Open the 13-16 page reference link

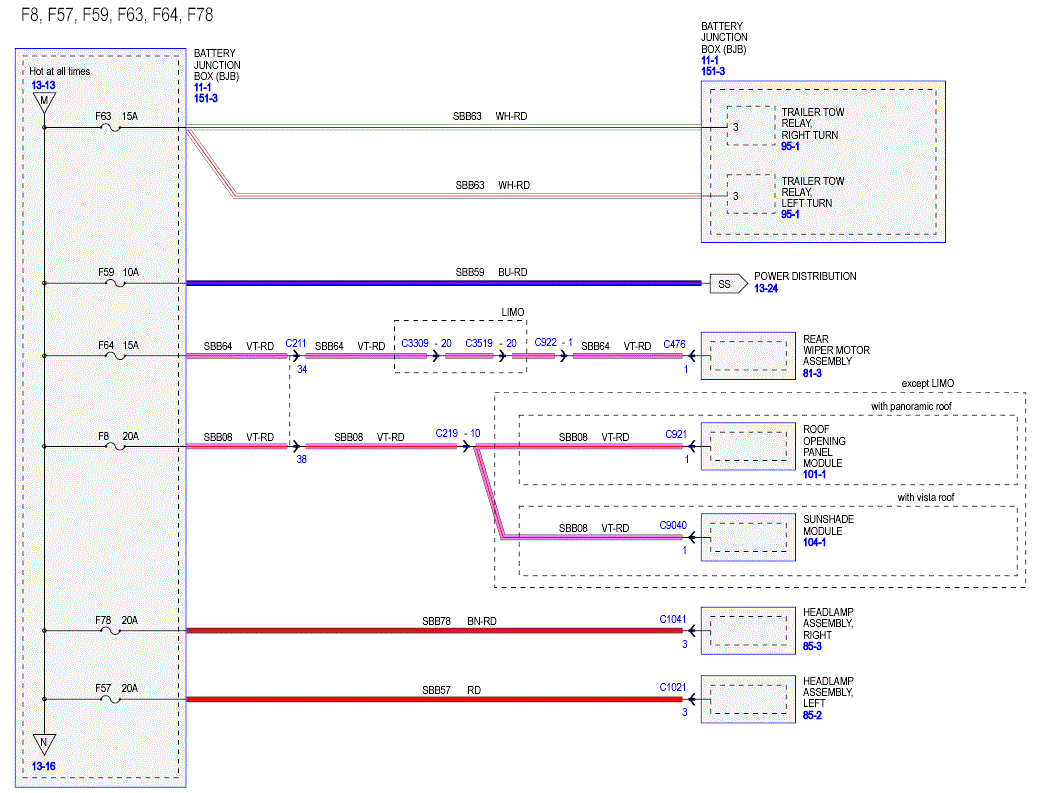coord(44,766)
